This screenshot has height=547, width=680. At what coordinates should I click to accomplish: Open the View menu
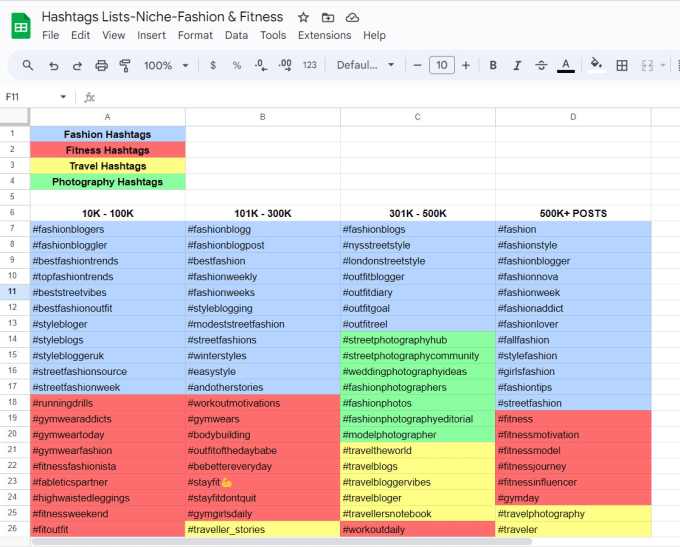[114, 35]
